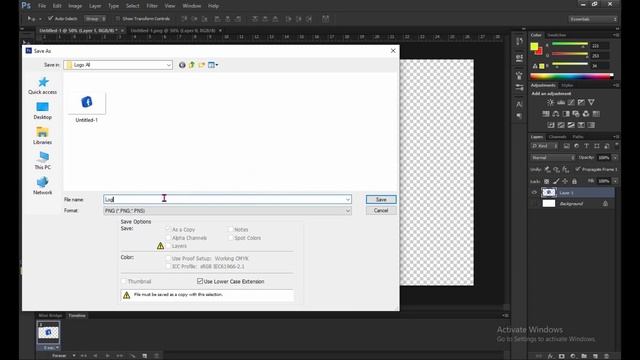Open Libraries in the places bar
640x360 pixels.
43,136
